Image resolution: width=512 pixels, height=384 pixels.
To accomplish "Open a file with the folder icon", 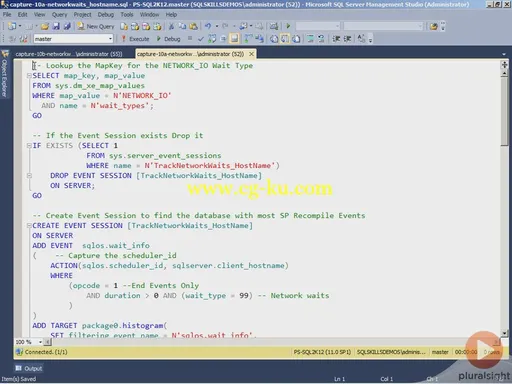I will tap(45, 26).
